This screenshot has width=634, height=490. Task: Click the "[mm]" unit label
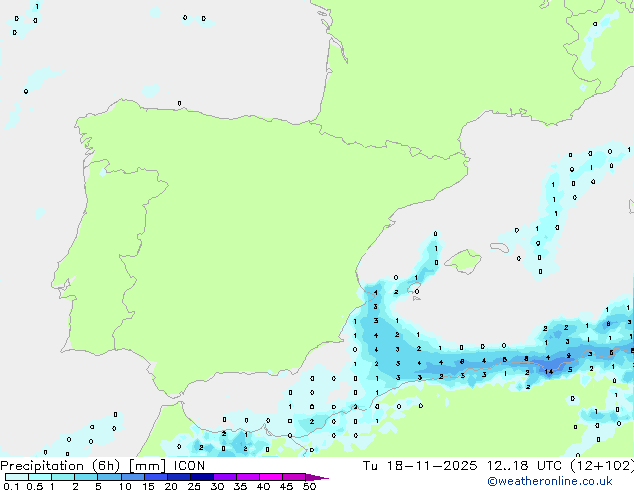pyautogui.click(x=148, y=466)
